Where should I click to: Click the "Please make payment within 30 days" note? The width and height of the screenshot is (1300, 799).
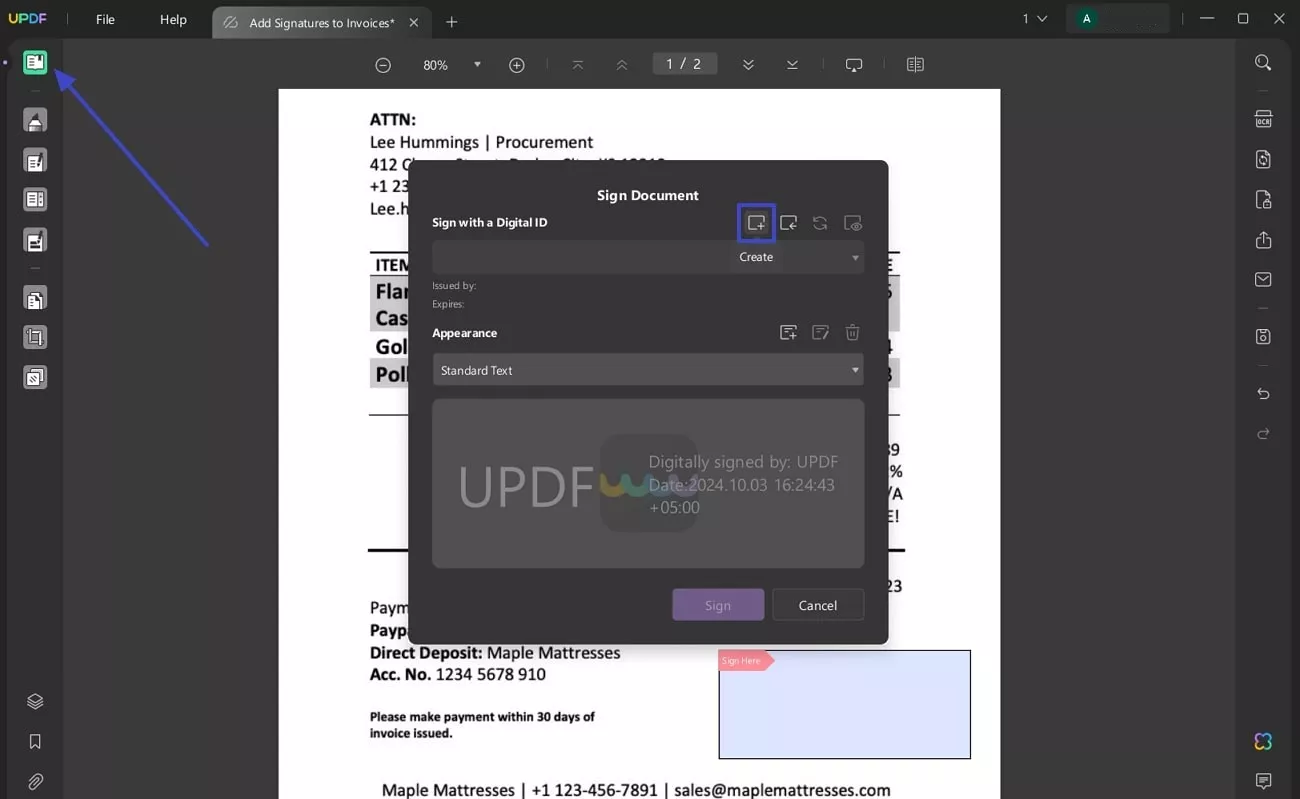click(x=482, y=725)
